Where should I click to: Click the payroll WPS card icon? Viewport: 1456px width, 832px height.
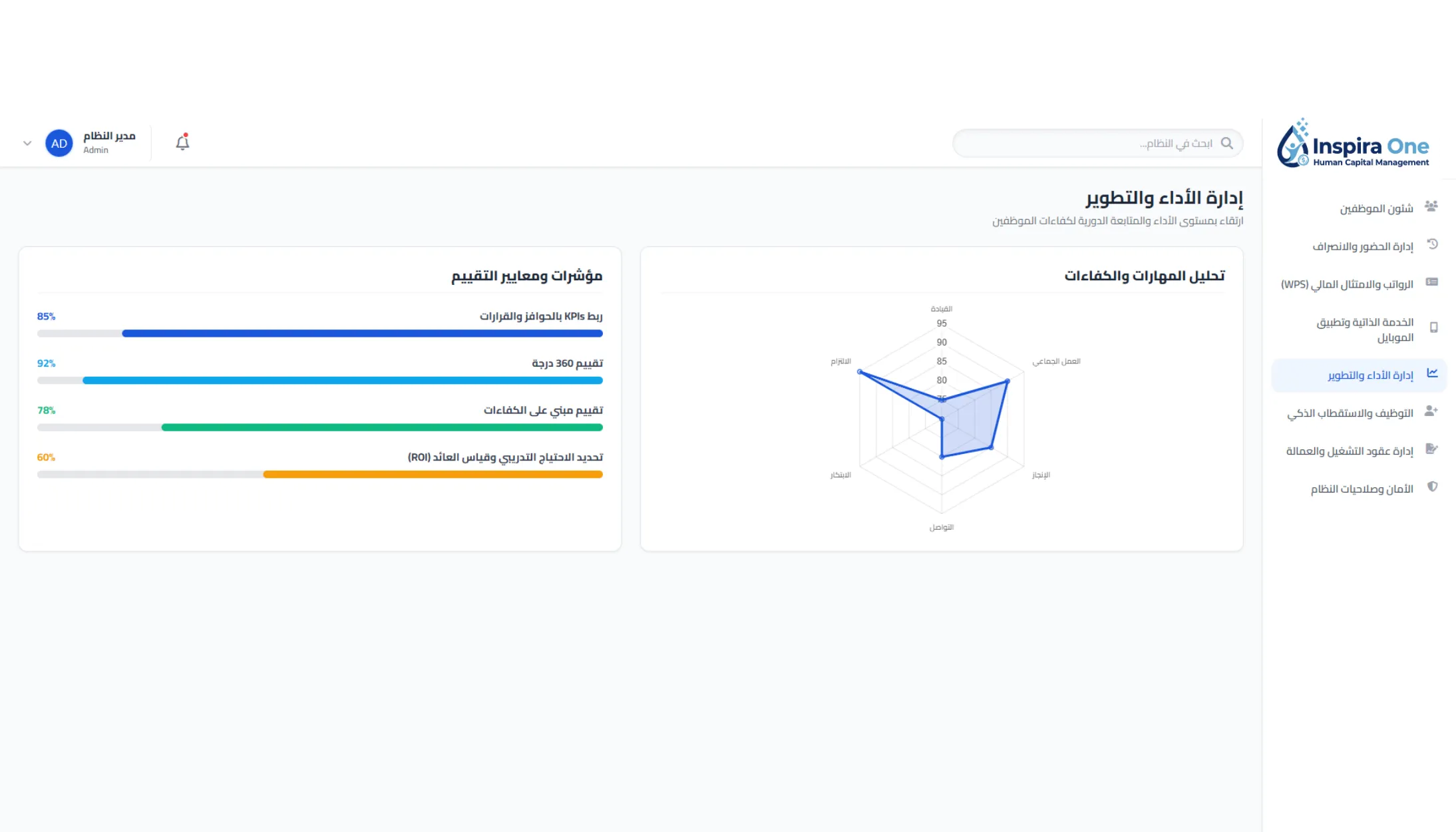1432,282
